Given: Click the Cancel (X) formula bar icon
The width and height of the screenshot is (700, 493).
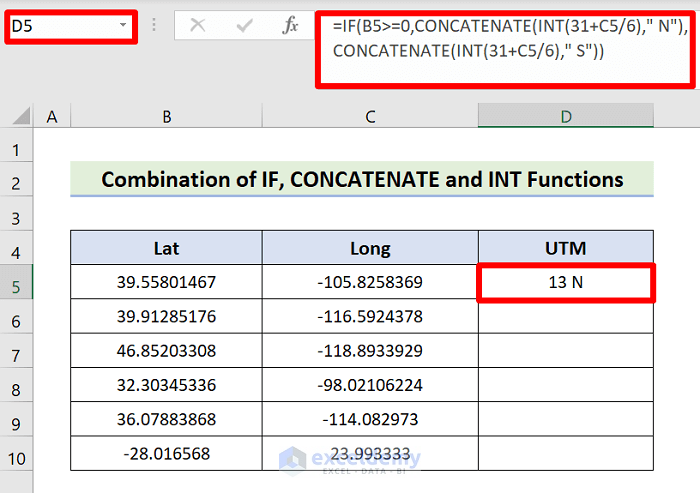Looking at the screenshot, I should click(197, 26).
